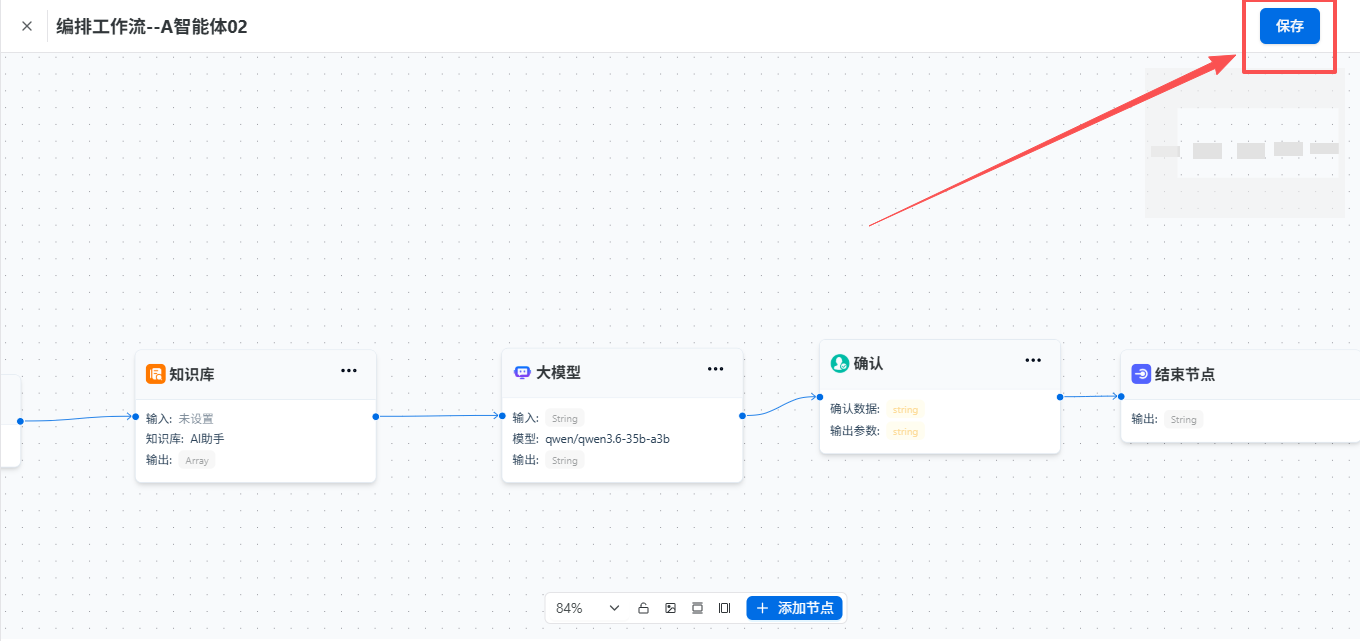1360x641 pixels.
Task: Open the 84% zoom level dropdown
Action: click(x=588, y=608)
